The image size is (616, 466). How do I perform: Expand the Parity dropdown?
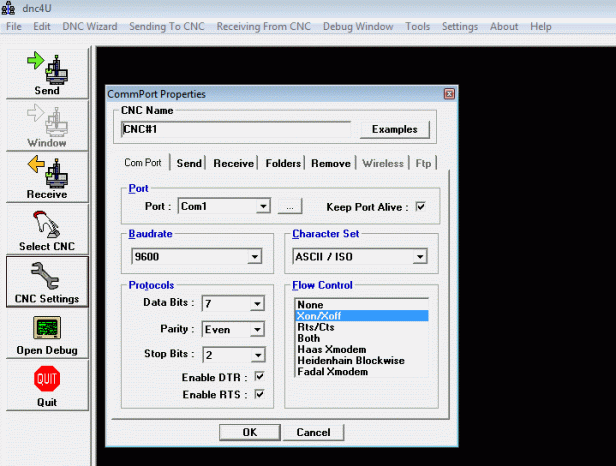(x=256, y=329)
